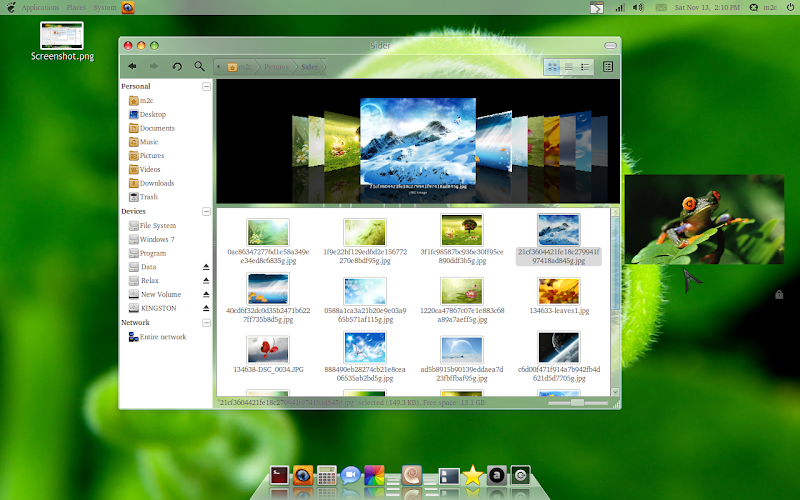Eject the Data volume
The image size is (800, 500).
(x=206, y=267)
